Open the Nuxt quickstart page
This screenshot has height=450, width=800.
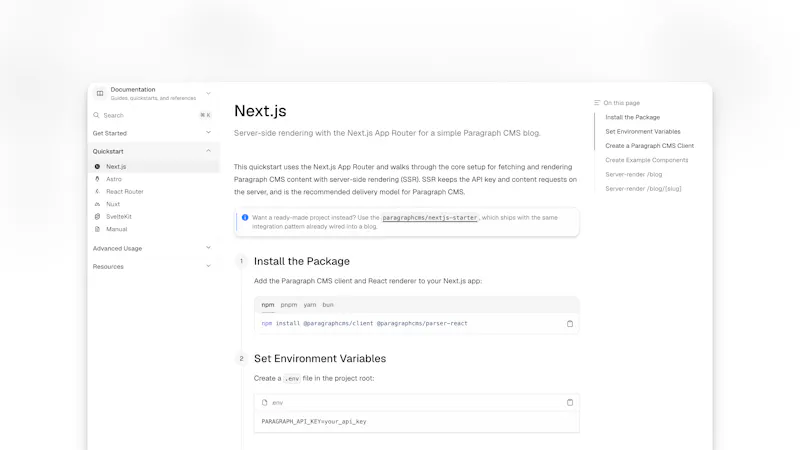[155, 204]
